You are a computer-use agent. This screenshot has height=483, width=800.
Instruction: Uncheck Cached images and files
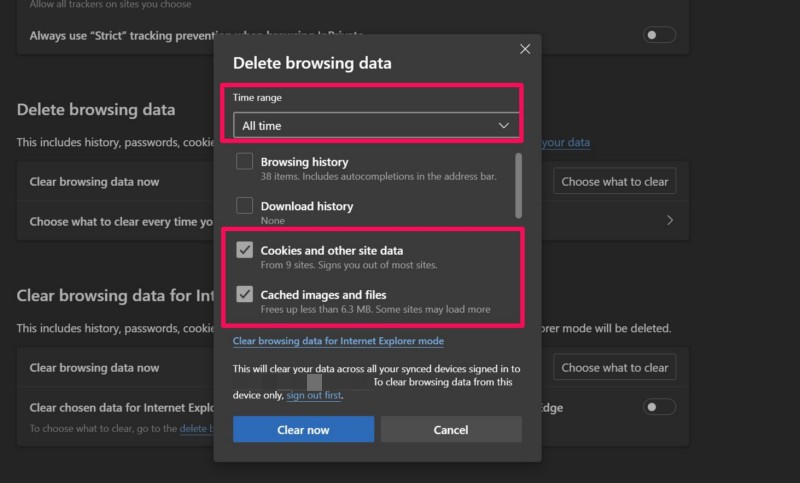[244, 295]
